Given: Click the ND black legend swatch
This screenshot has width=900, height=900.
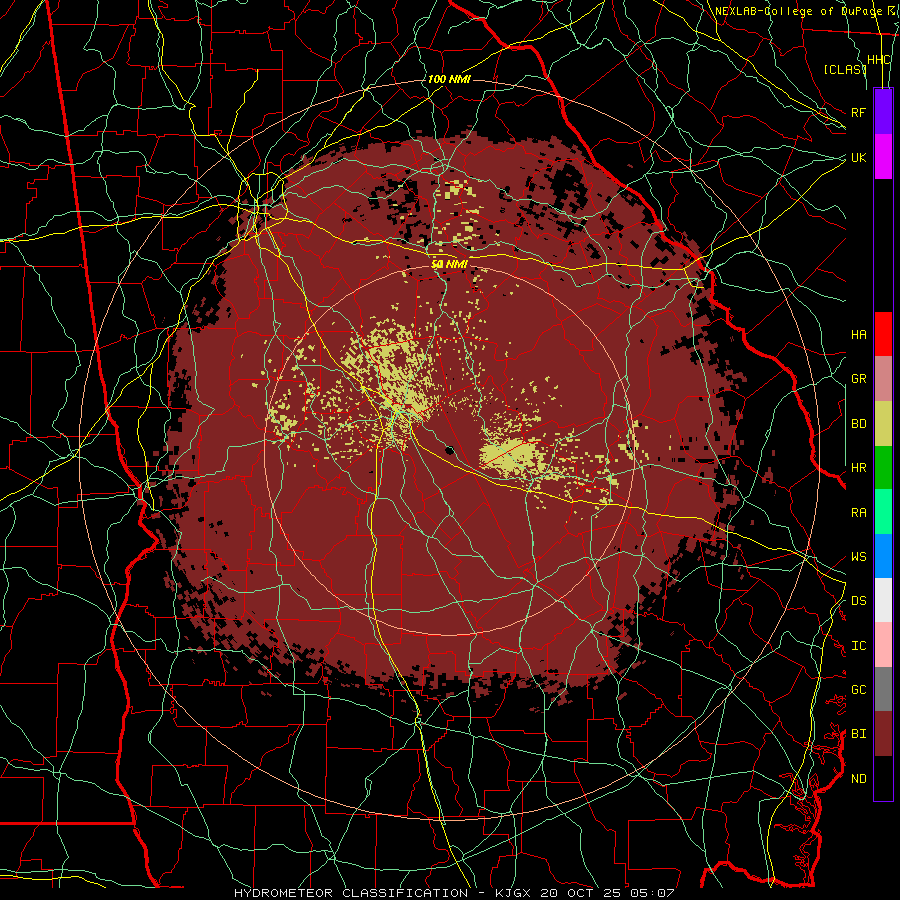Looking at the screenshot, I should pos(883,778).
